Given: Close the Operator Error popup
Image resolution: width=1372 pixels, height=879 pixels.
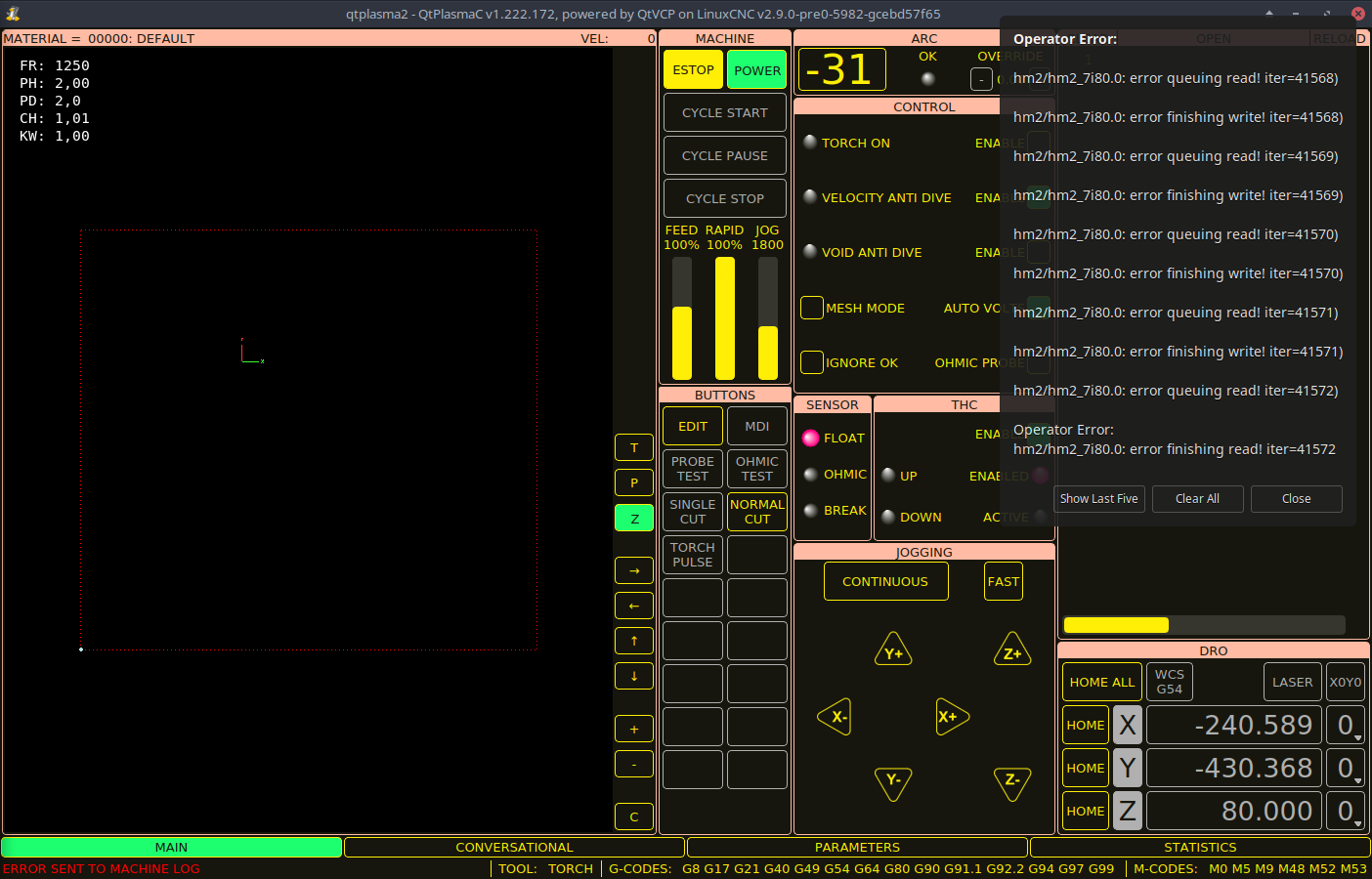Looking at the screenshot, I should coord(1296,498).
